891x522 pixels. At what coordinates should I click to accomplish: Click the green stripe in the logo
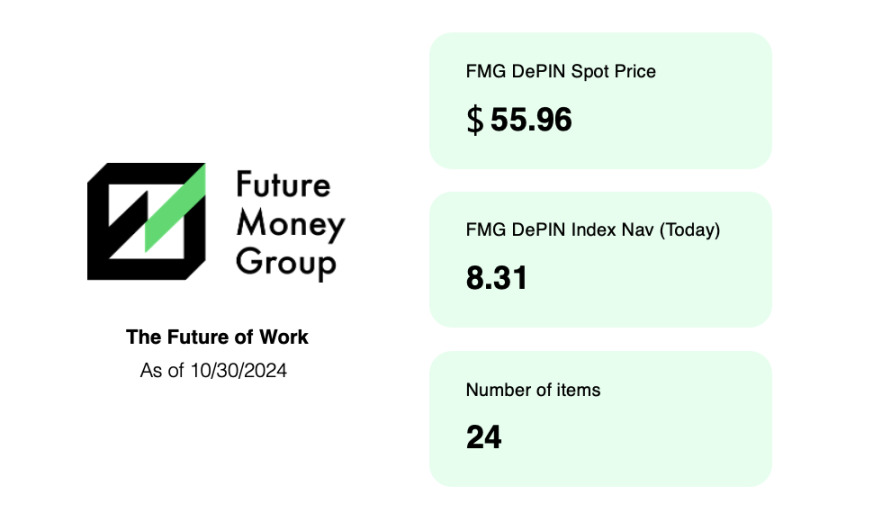175,208
